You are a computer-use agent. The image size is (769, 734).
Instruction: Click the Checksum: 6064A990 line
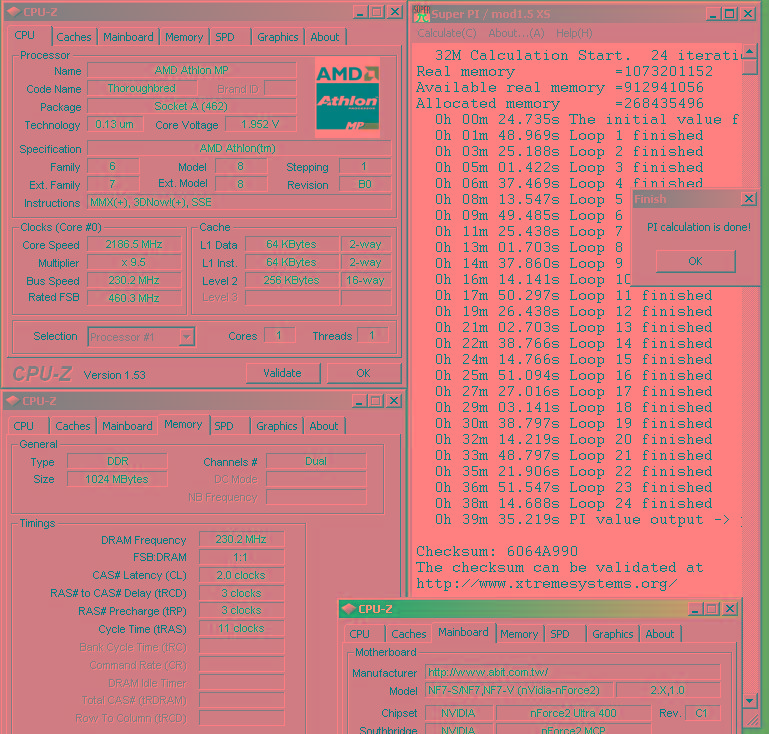pos(497,551)
